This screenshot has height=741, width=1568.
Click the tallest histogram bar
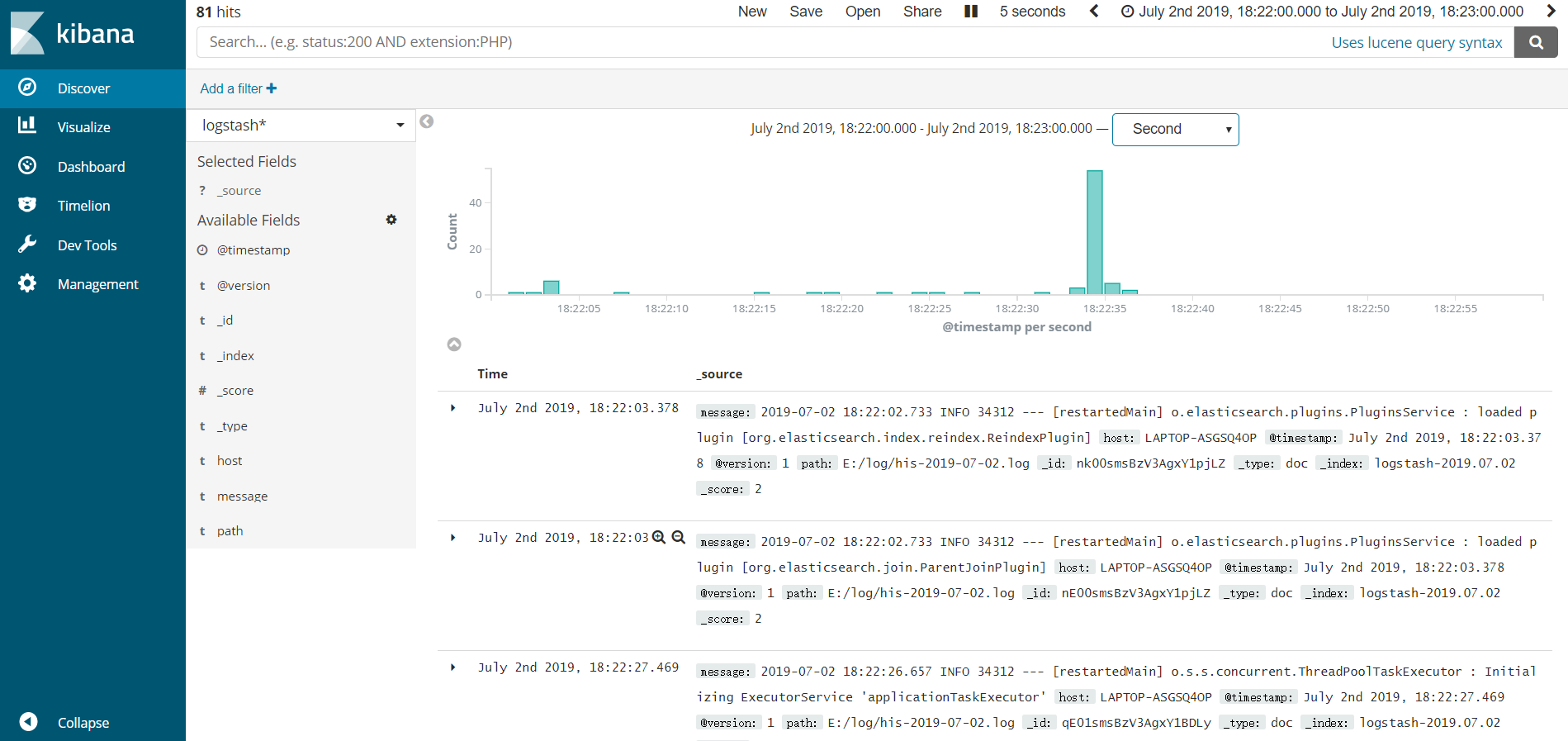[1095, 232]
